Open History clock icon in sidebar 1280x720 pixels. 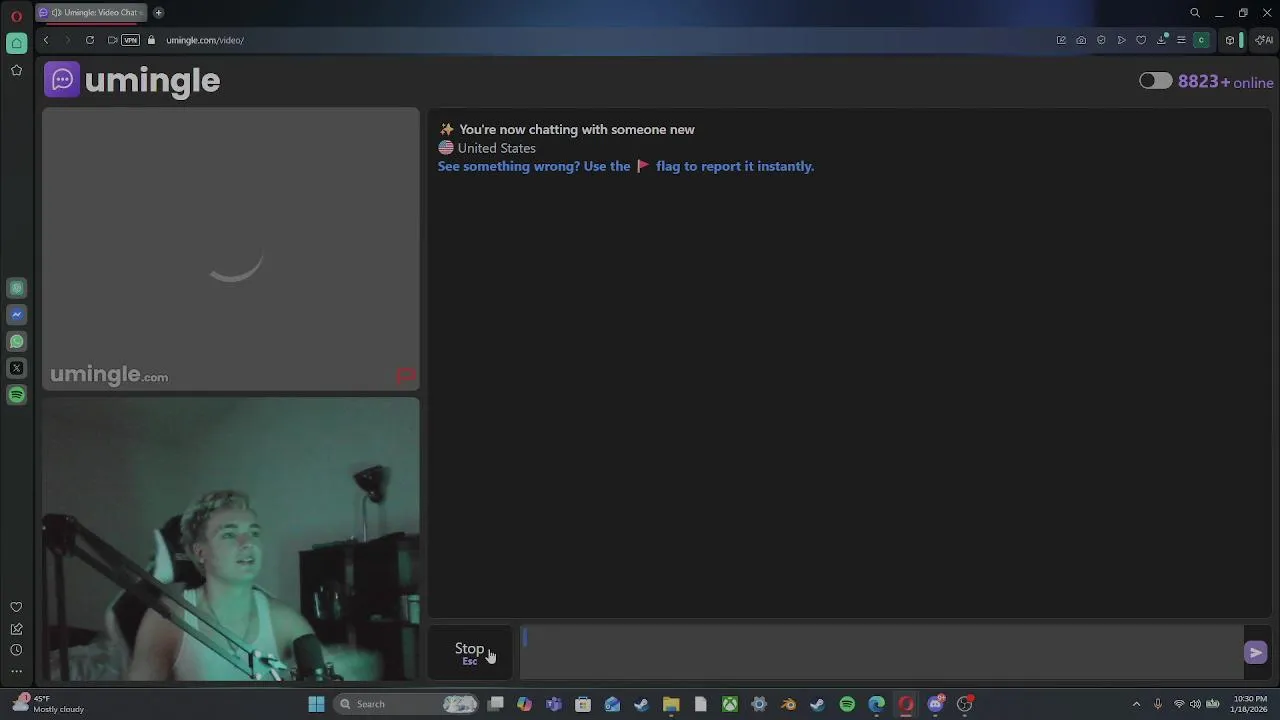16,650
